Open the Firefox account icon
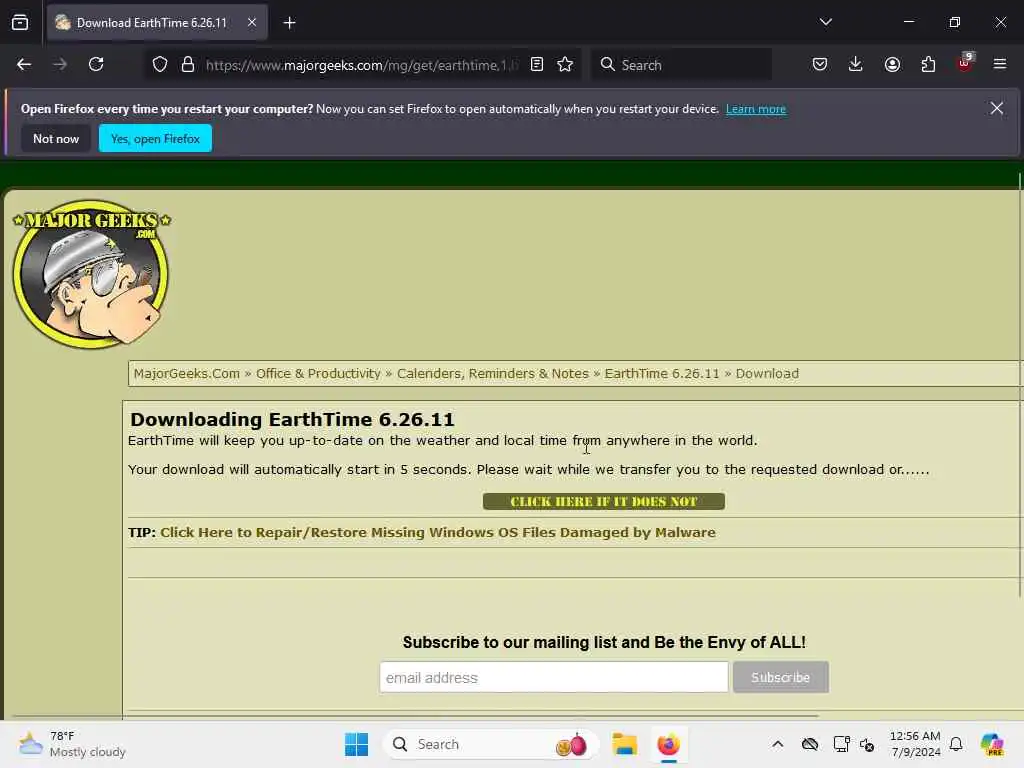This screenshot has width=1024, height=768. pyautogui.click(x=892, y=65)
